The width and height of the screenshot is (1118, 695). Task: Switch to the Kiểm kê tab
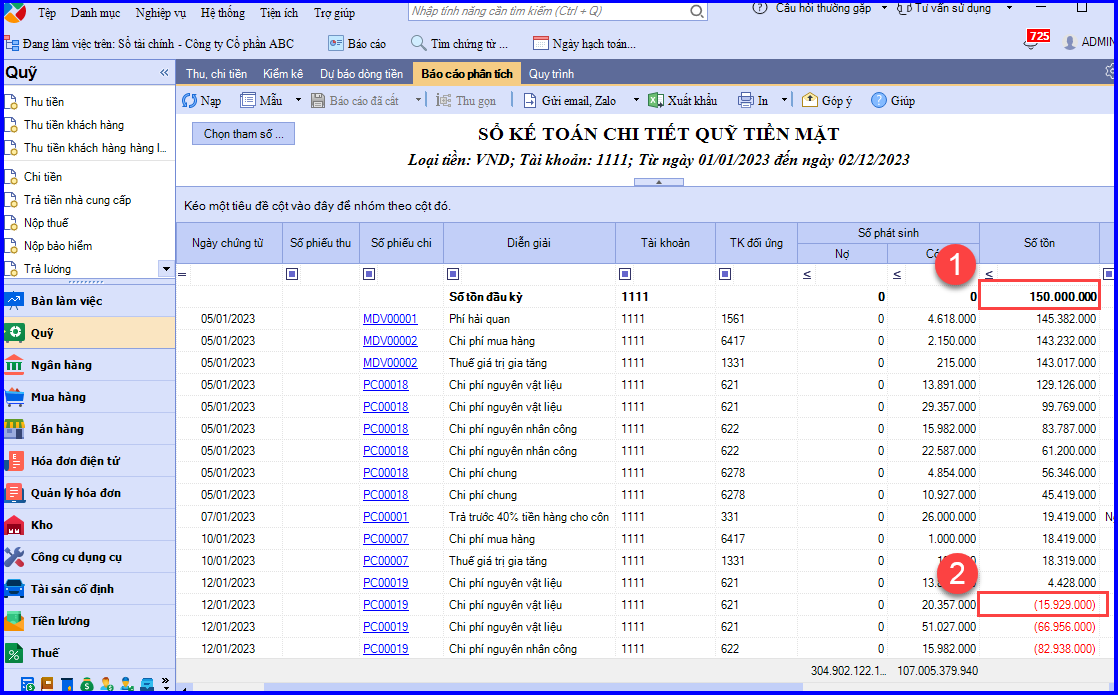pos(283,73)
